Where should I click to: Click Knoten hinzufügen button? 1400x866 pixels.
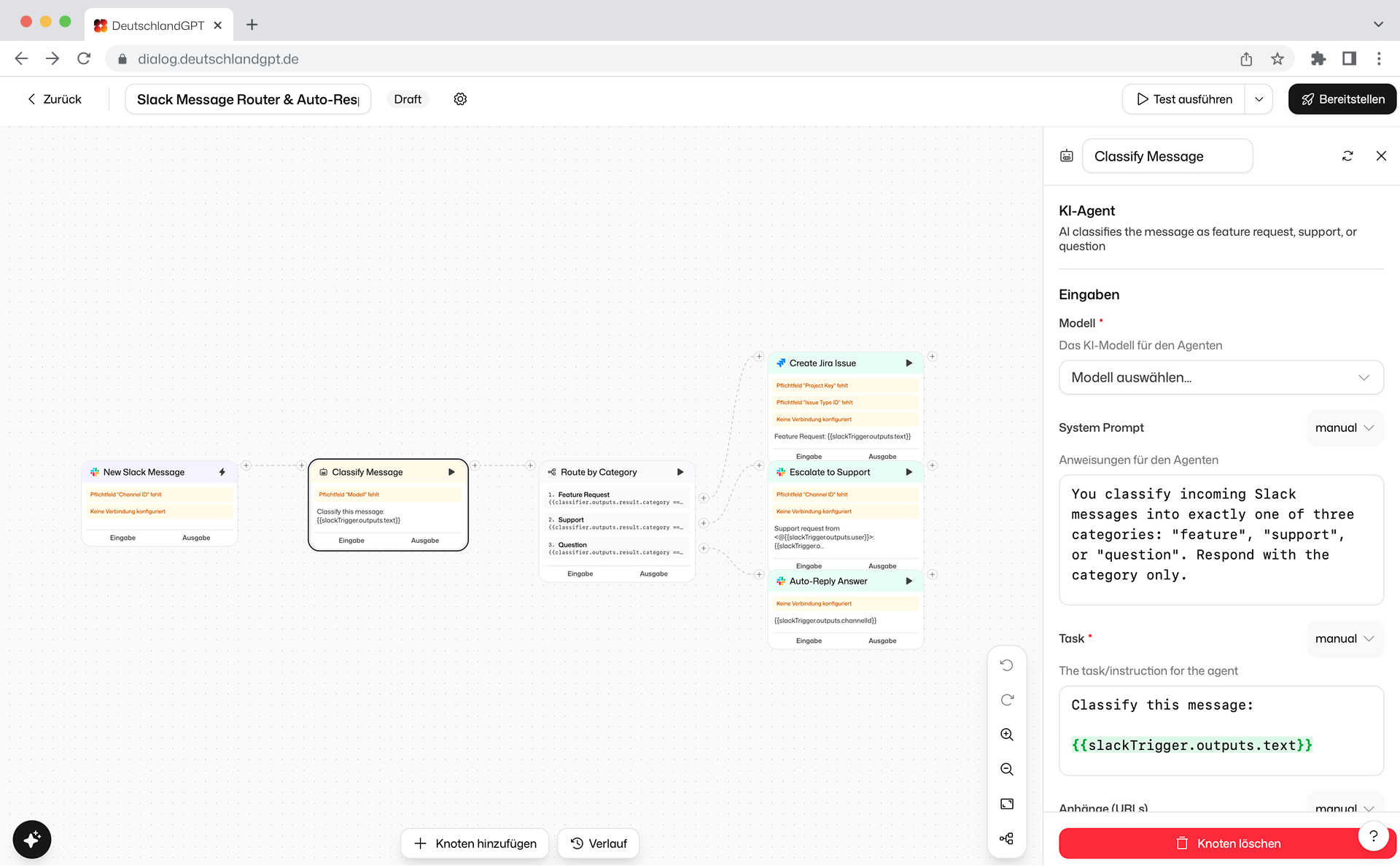coord(475,843)
